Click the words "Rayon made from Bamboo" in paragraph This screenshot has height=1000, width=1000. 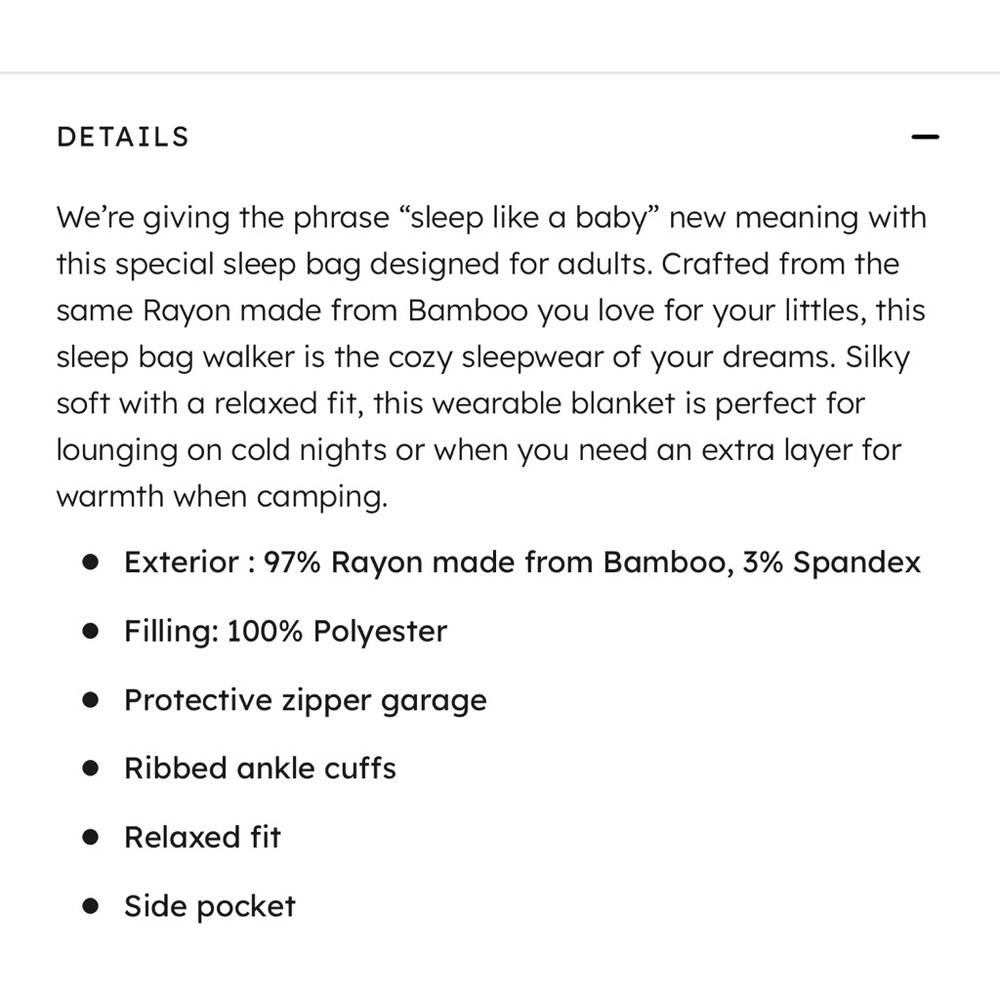click(x=335, y=311)
